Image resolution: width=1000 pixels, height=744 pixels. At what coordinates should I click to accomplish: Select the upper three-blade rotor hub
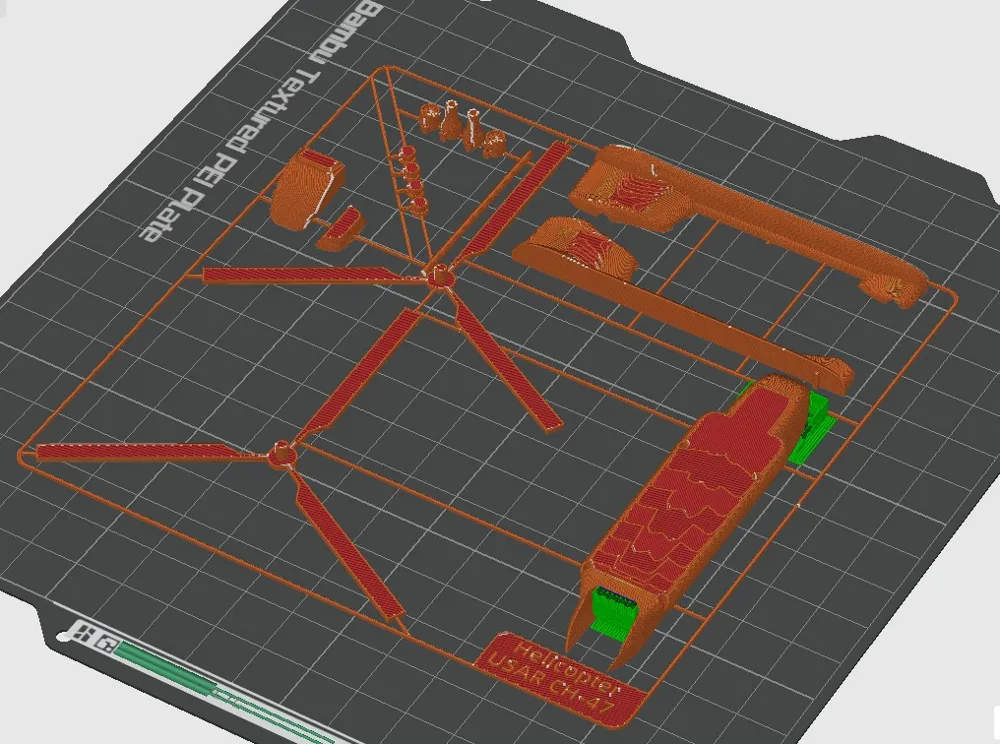[x=439, y=278]
